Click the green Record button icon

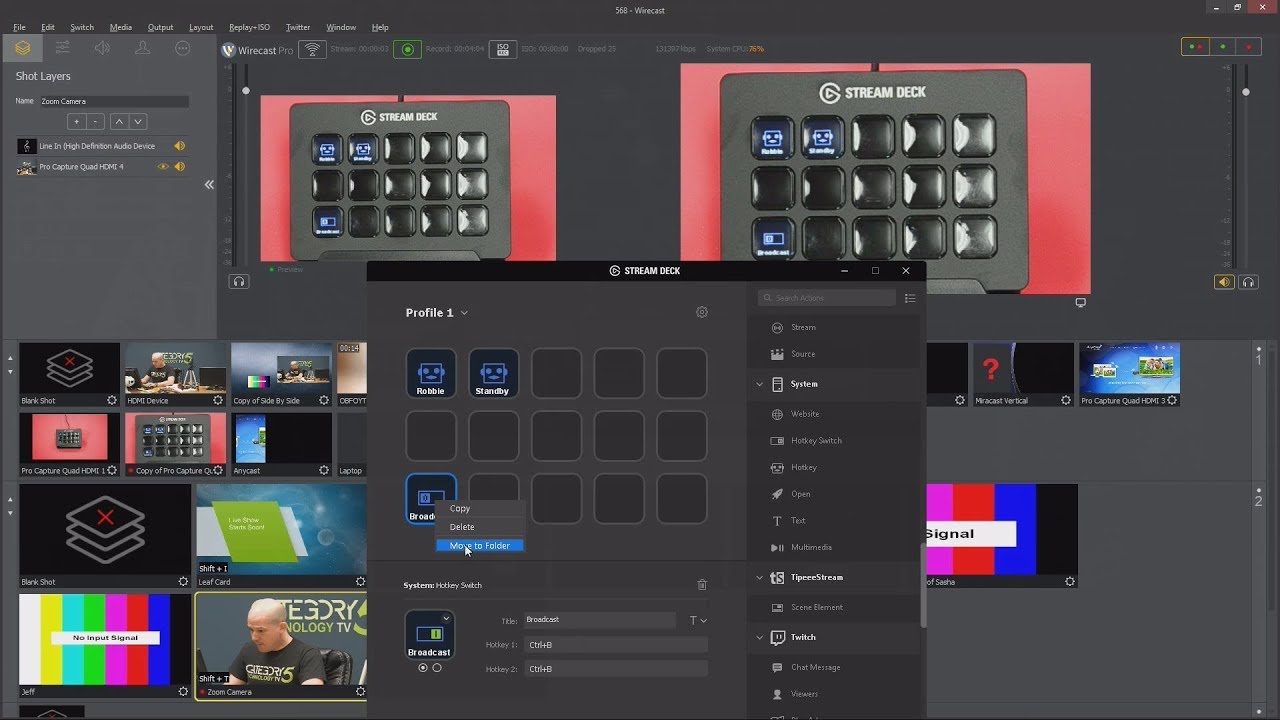407,49
